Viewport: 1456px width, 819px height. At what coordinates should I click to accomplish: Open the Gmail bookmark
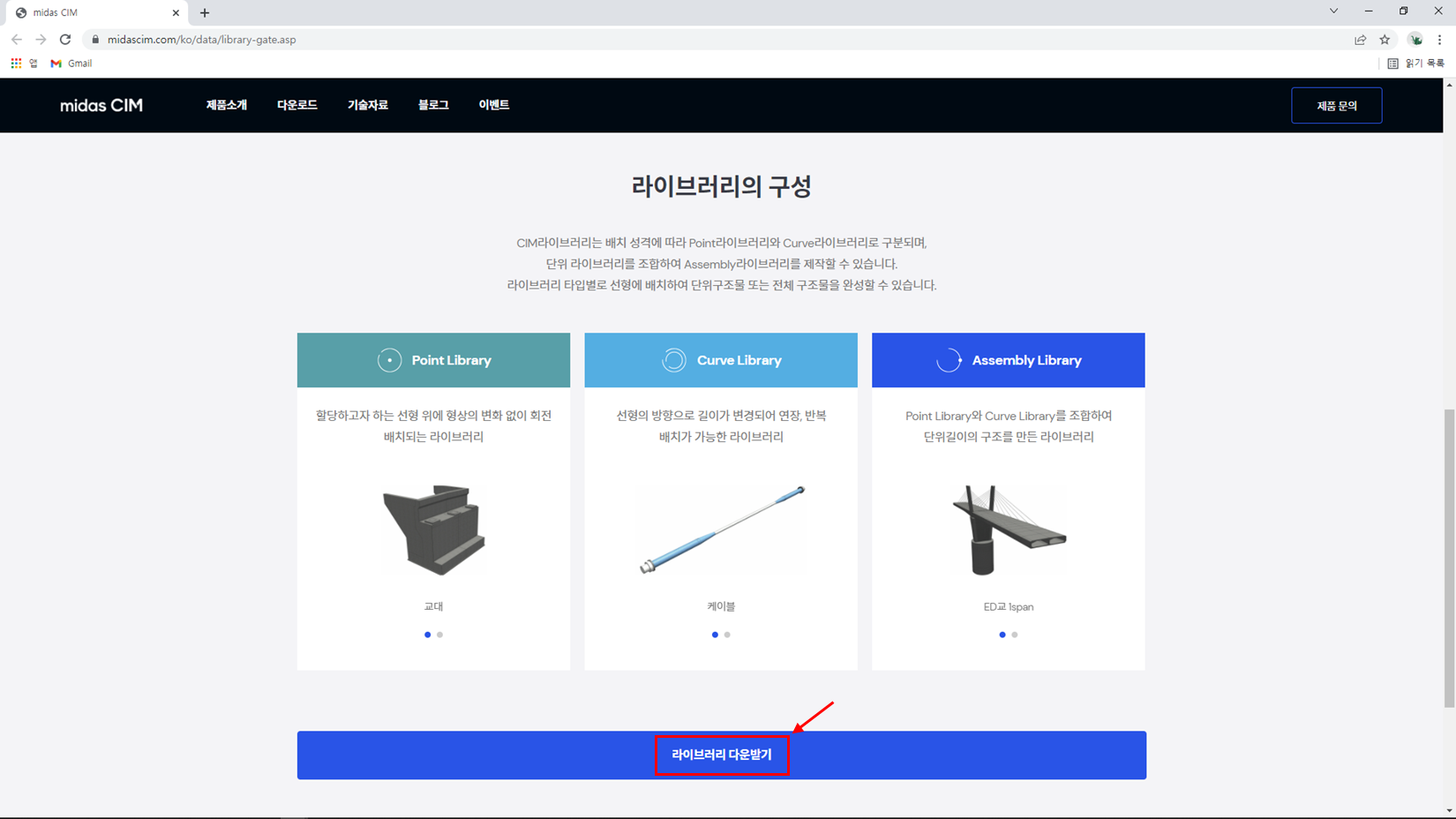[71, 64]
